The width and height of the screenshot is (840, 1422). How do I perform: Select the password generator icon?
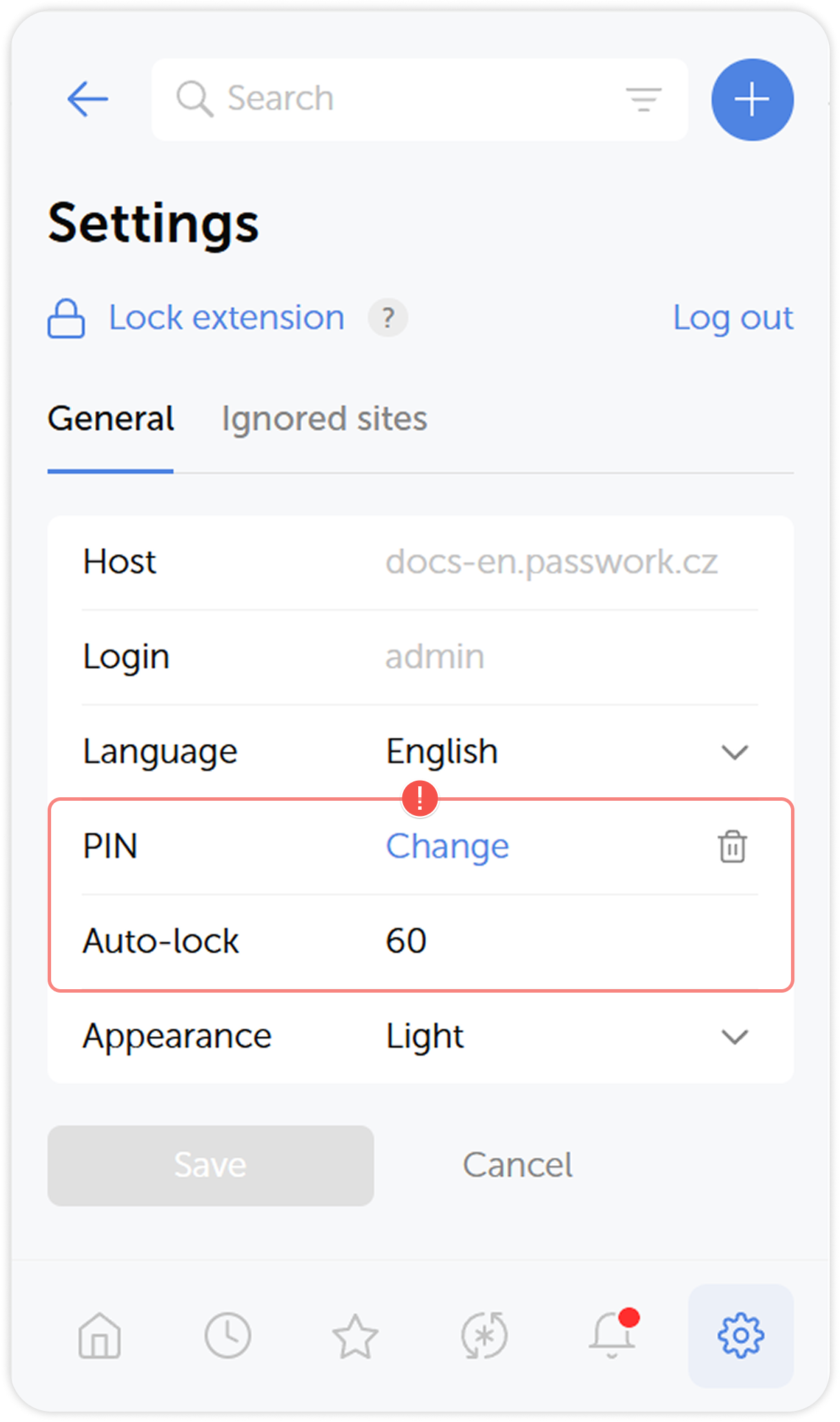[483, 1336]
